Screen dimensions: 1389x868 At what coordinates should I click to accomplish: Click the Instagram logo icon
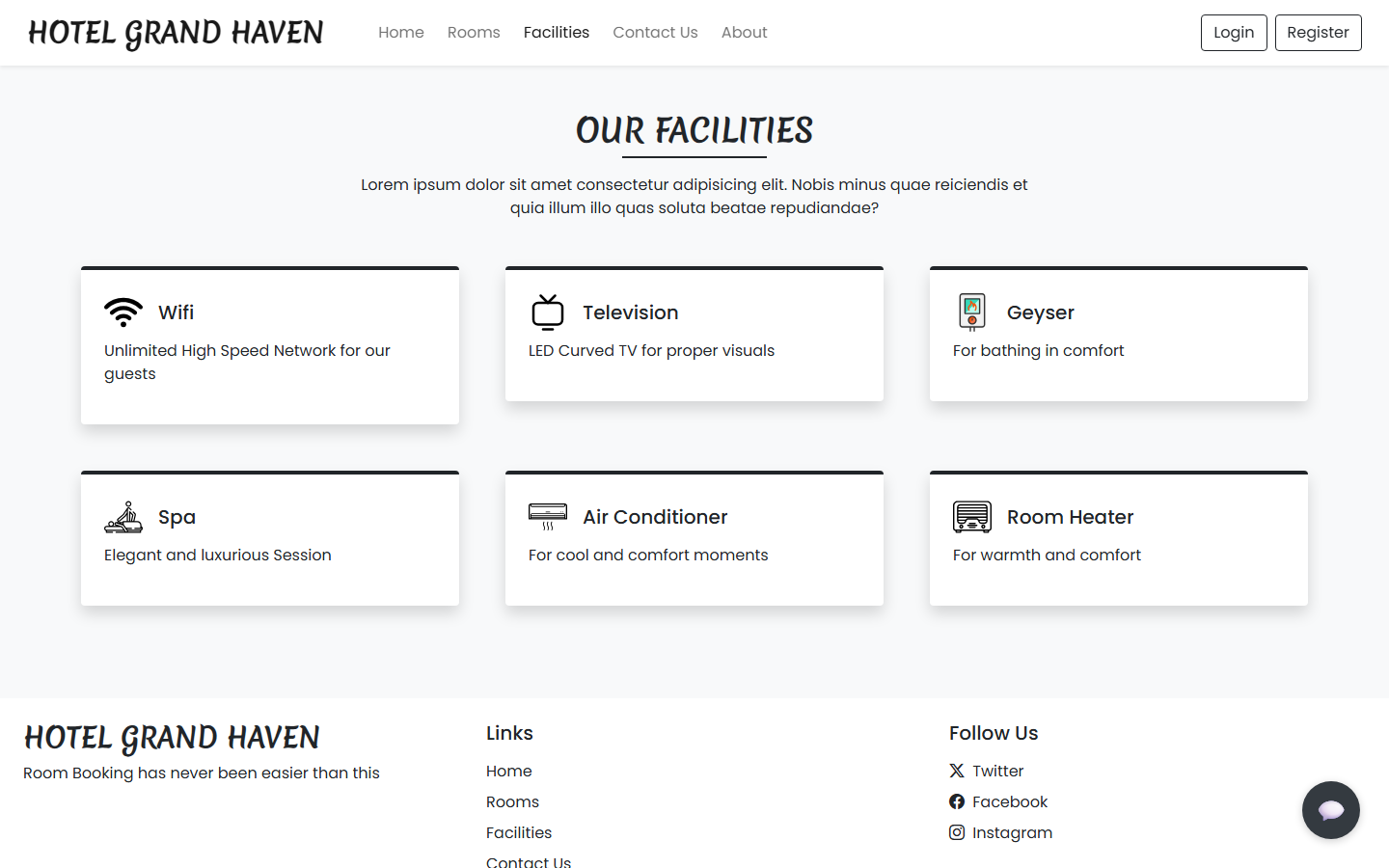tap(957, 832)
